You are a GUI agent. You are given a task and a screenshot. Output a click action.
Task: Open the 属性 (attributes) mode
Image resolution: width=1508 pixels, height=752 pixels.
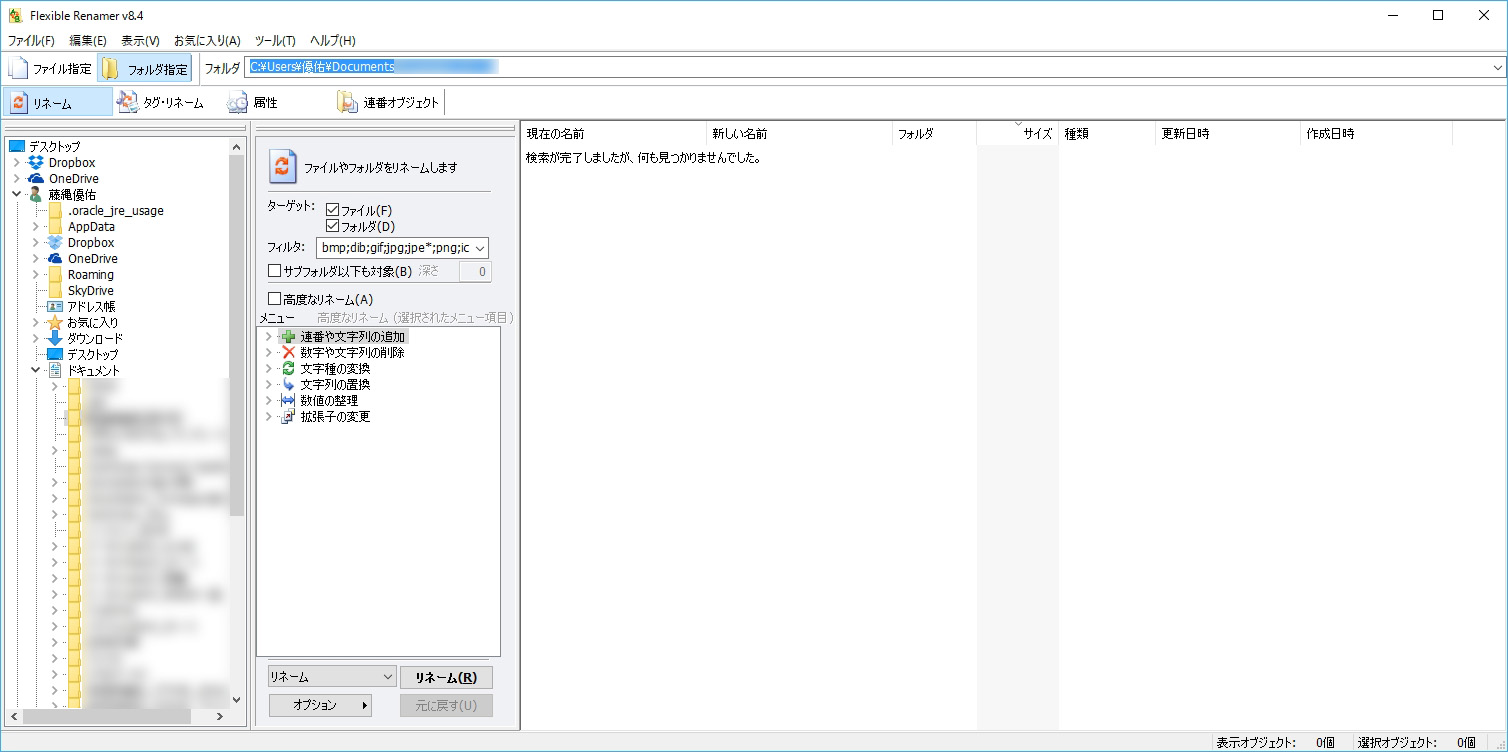pyautogui.click(x=262, y=101)
